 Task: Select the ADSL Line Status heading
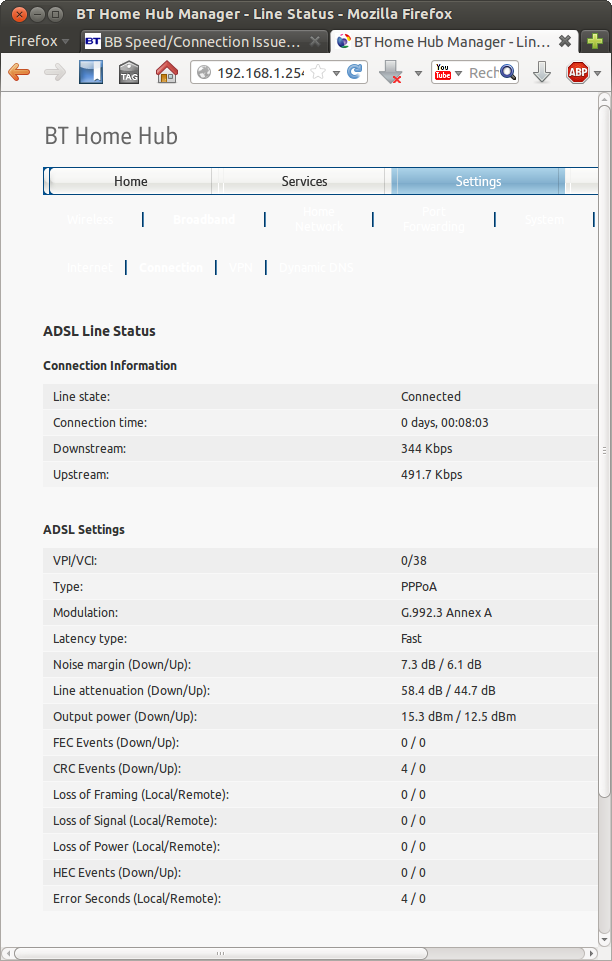tap(99, 331)
